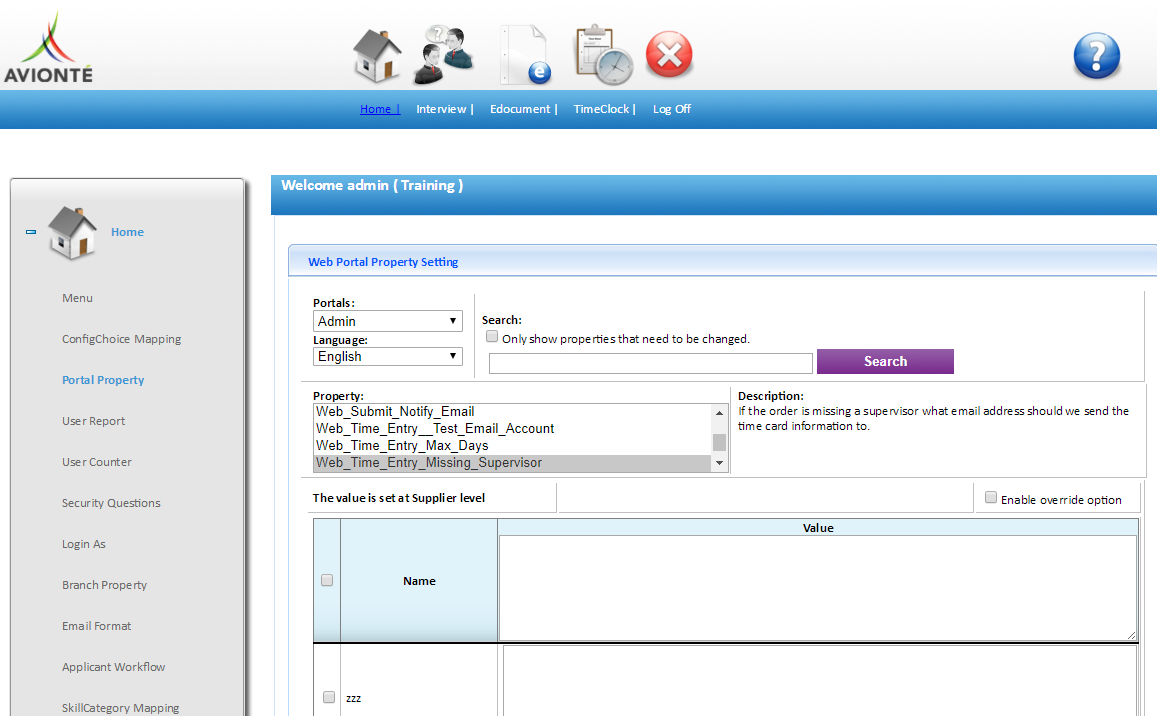Viewport: 1157px width, 716px height.
Task: Open Applicant Workflow in sidebar
Action: tap(114, 667)
